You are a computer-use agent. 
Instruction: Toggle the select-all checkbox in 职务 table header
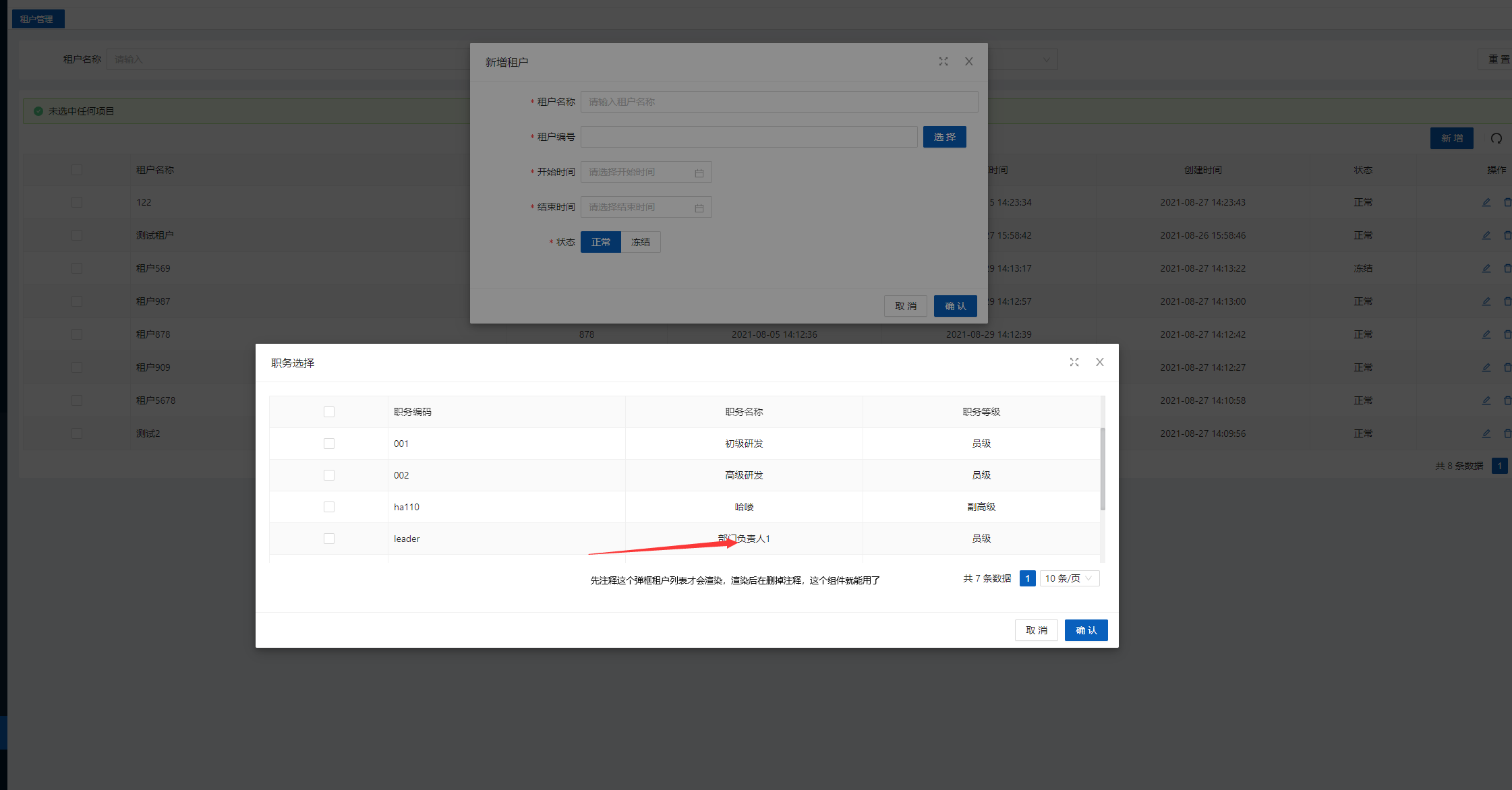click(x=329, y=412)
